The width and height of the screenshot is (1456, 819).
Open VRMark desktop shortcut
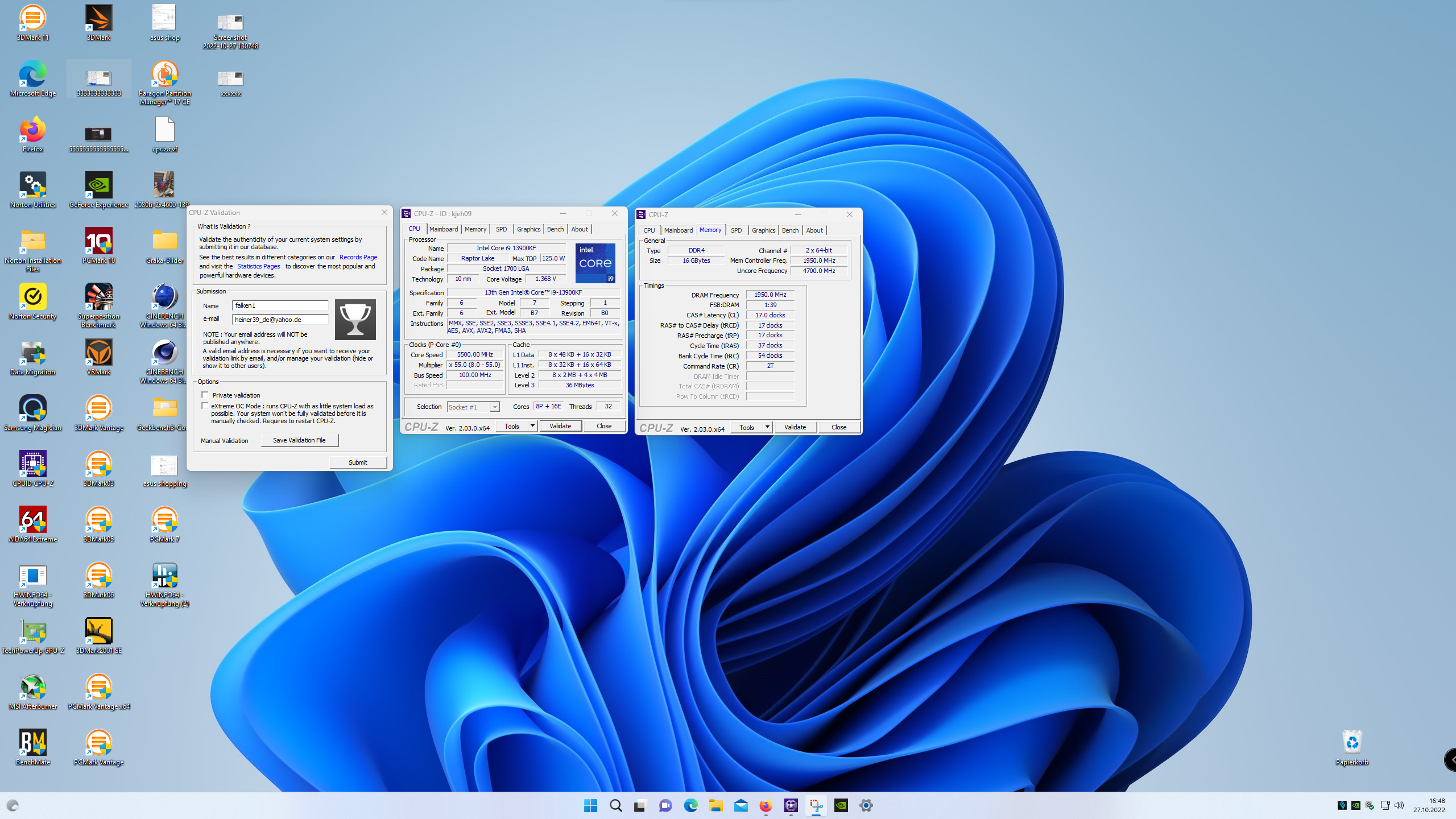point(98,357)
